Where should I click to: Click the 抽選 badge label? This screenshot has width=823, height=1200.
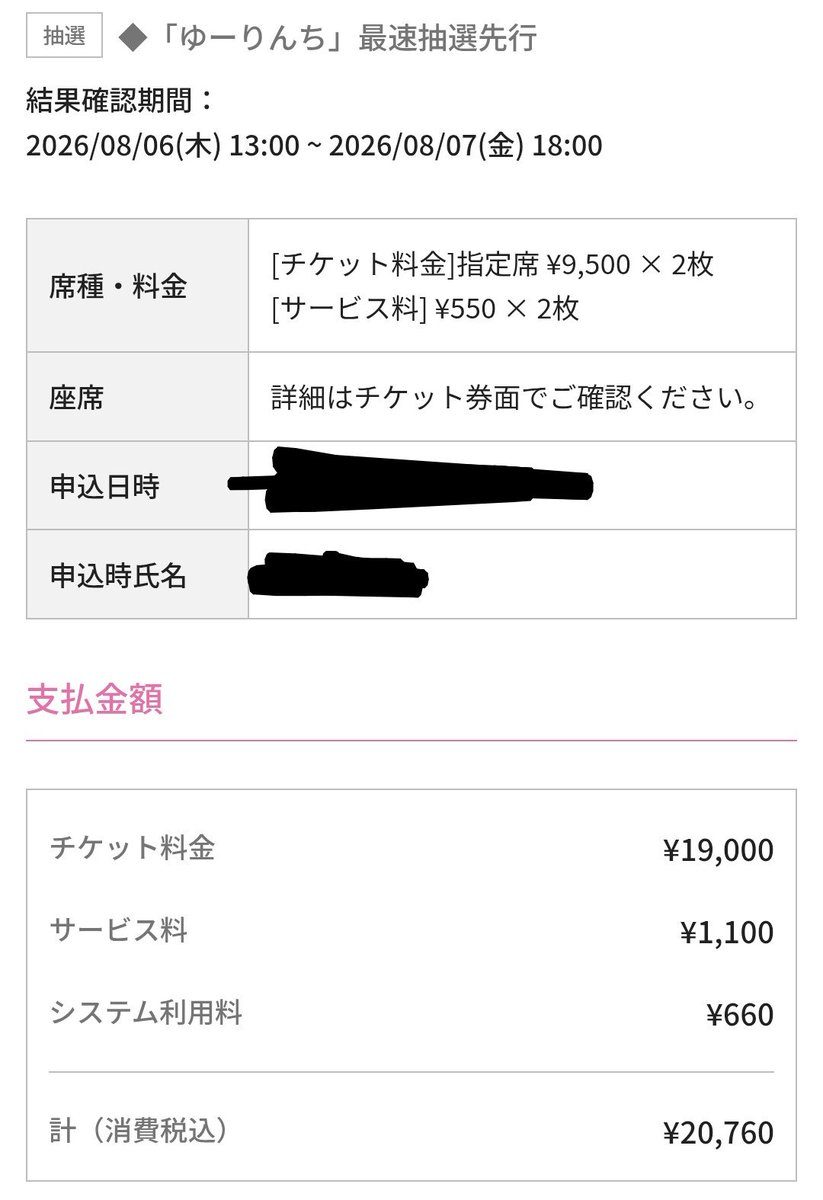click(x=64, y=36)
